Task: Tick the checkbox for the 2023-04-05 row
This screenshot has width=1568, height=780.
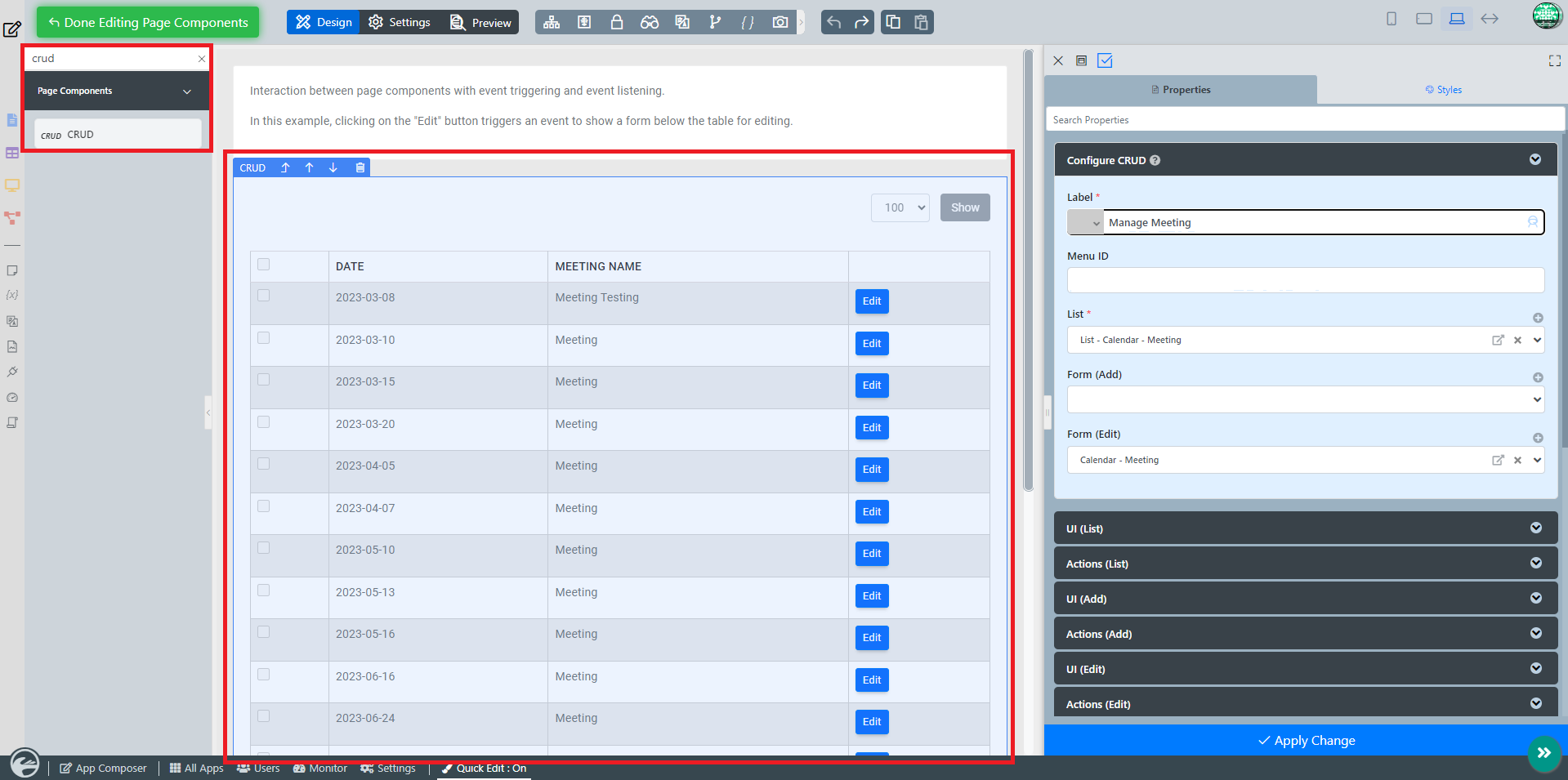Action: coord(263,464)
